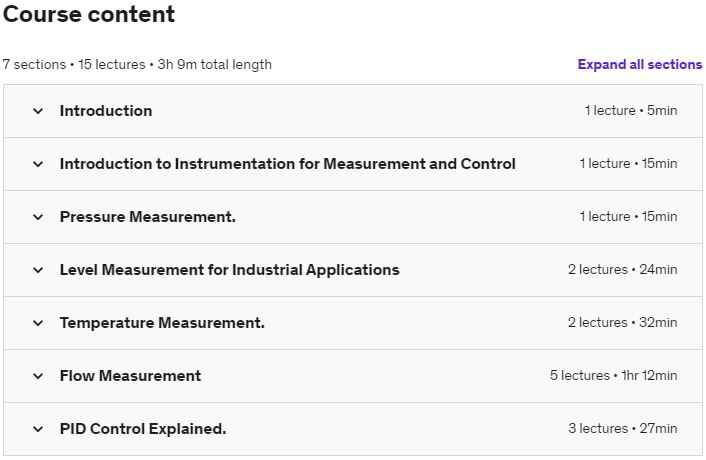This screenshot has height=460, width=706.
Task: Select the Introduction section title text
Action: (x=106, y=111)
